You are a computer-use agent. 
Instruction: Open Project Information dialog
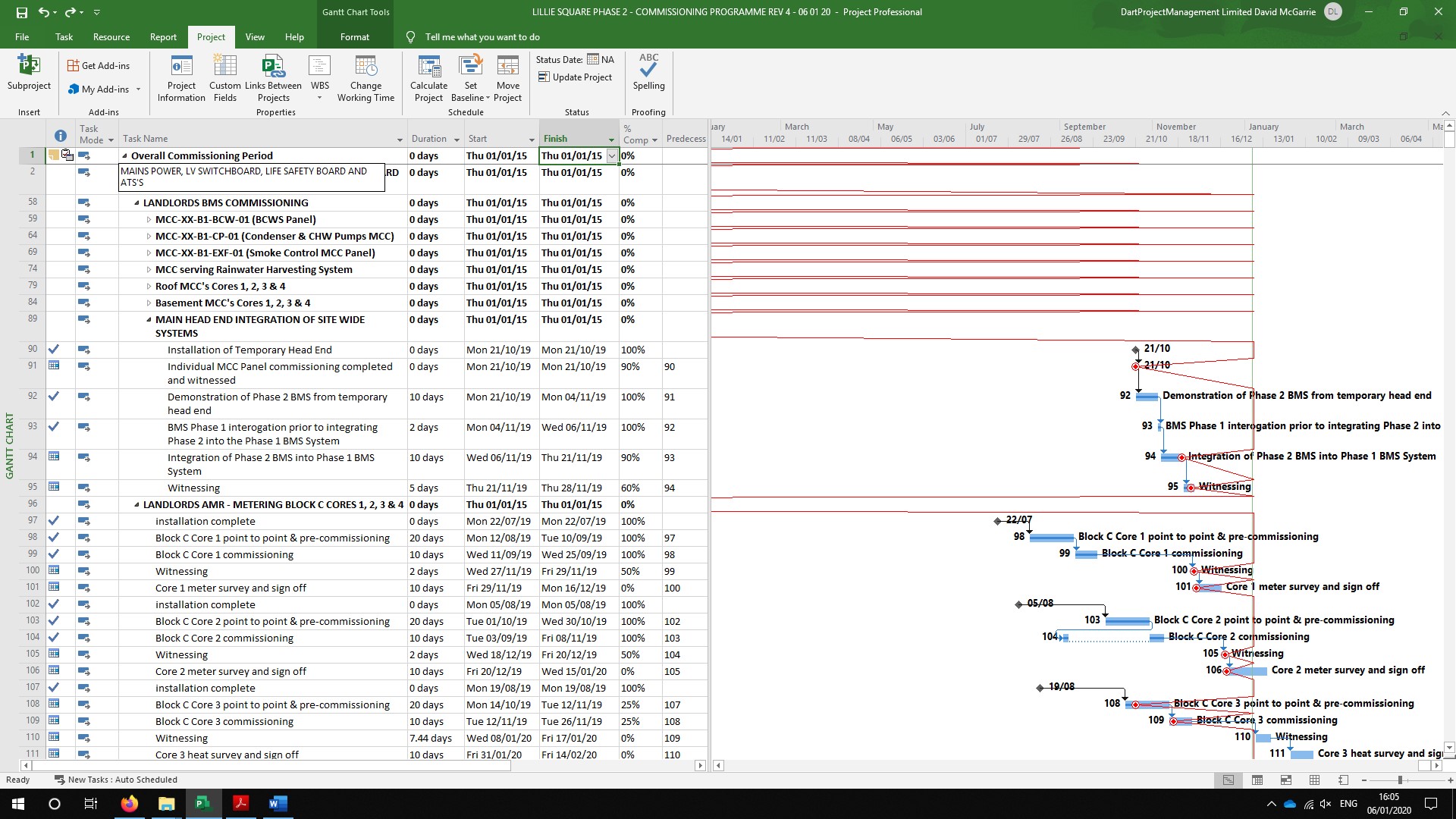181,67
